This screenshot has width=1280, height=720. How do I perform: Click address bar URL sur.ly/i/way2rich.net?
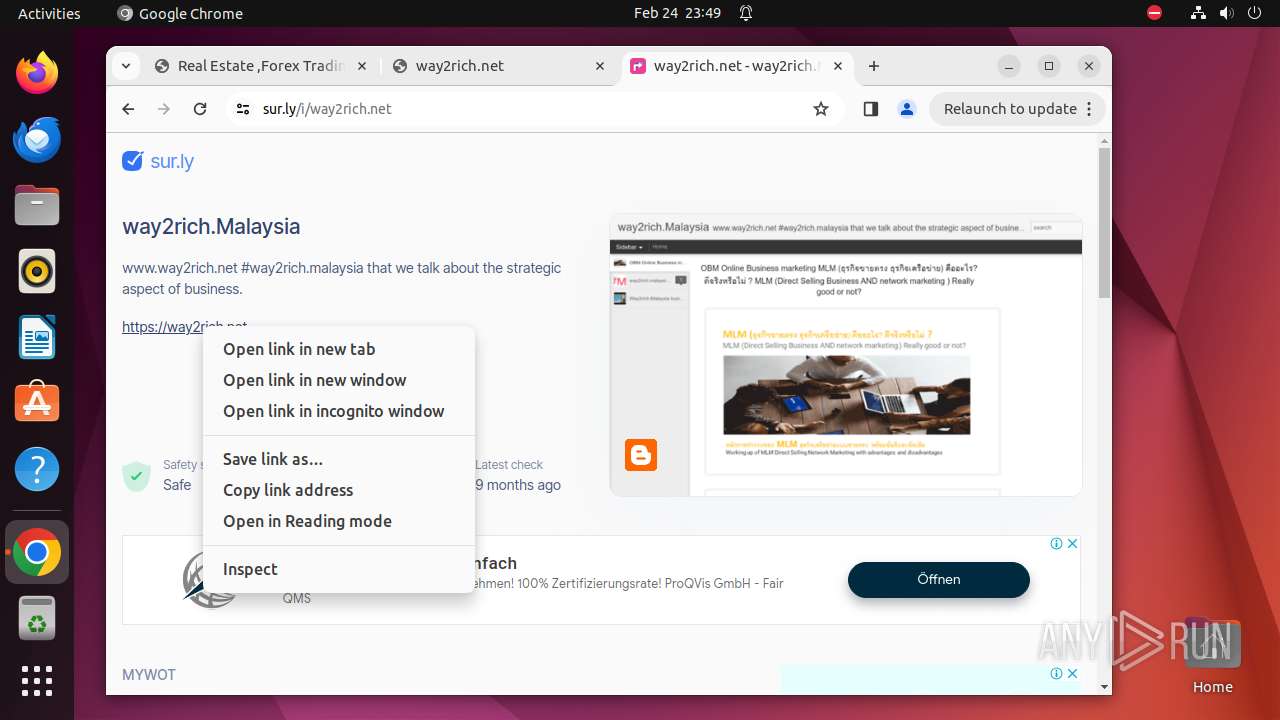[327, 109]
